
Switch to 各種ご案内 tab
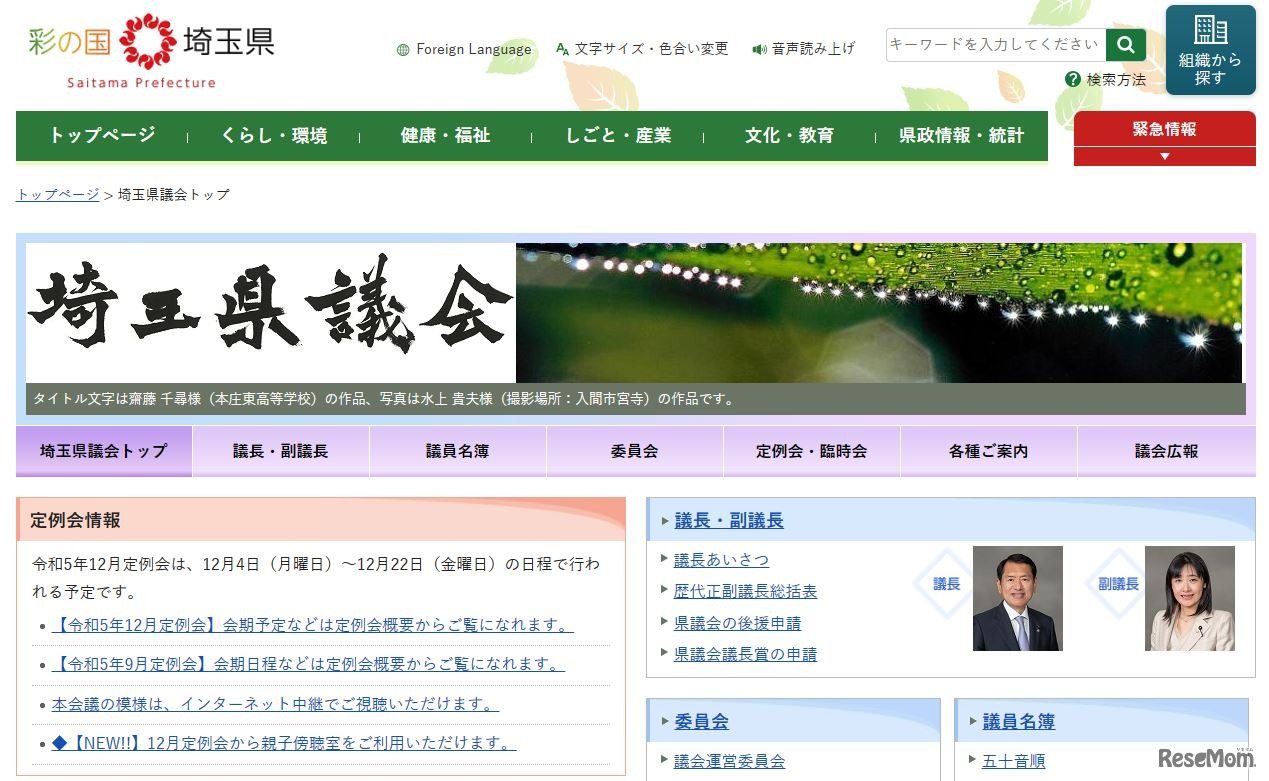click(x=989, y=451)
